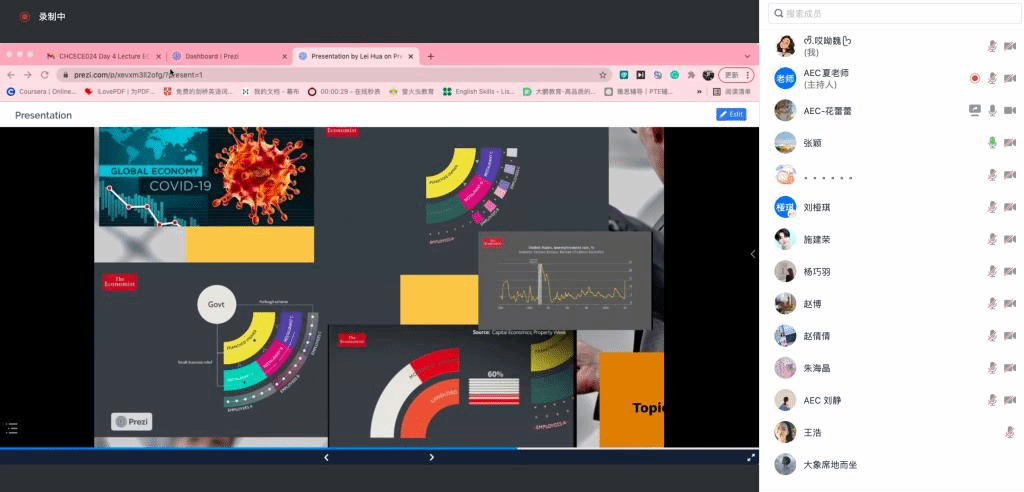1024x492 pixels.
Task: Click the screen-share icon beside AEC-花蕾蕾
Action: (x=974, y=110)
